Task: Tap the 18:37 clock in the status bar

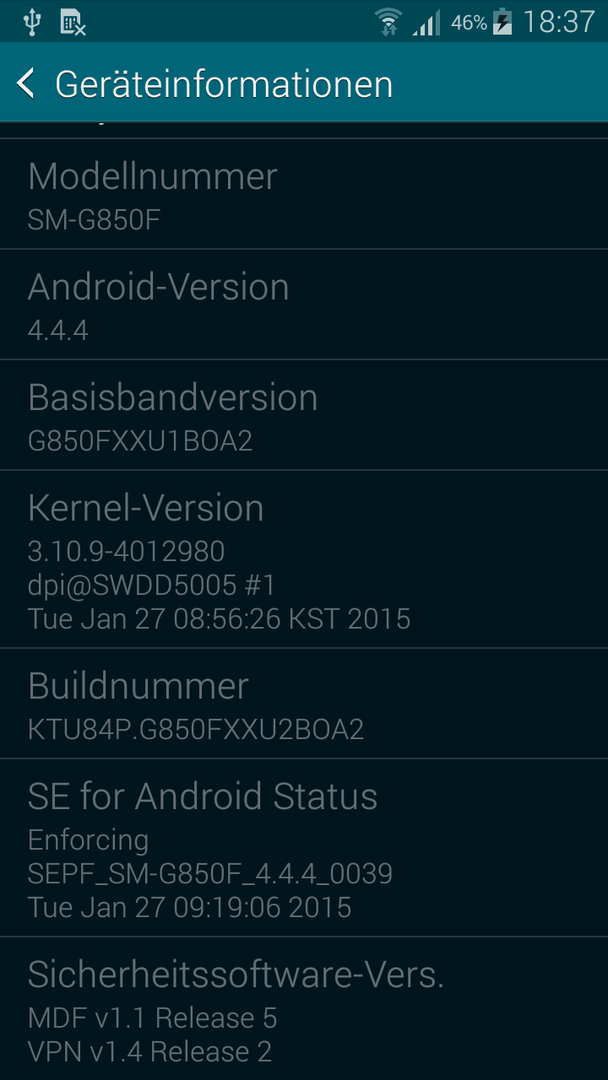Action: pyautogui.click(x=558, y=22)
